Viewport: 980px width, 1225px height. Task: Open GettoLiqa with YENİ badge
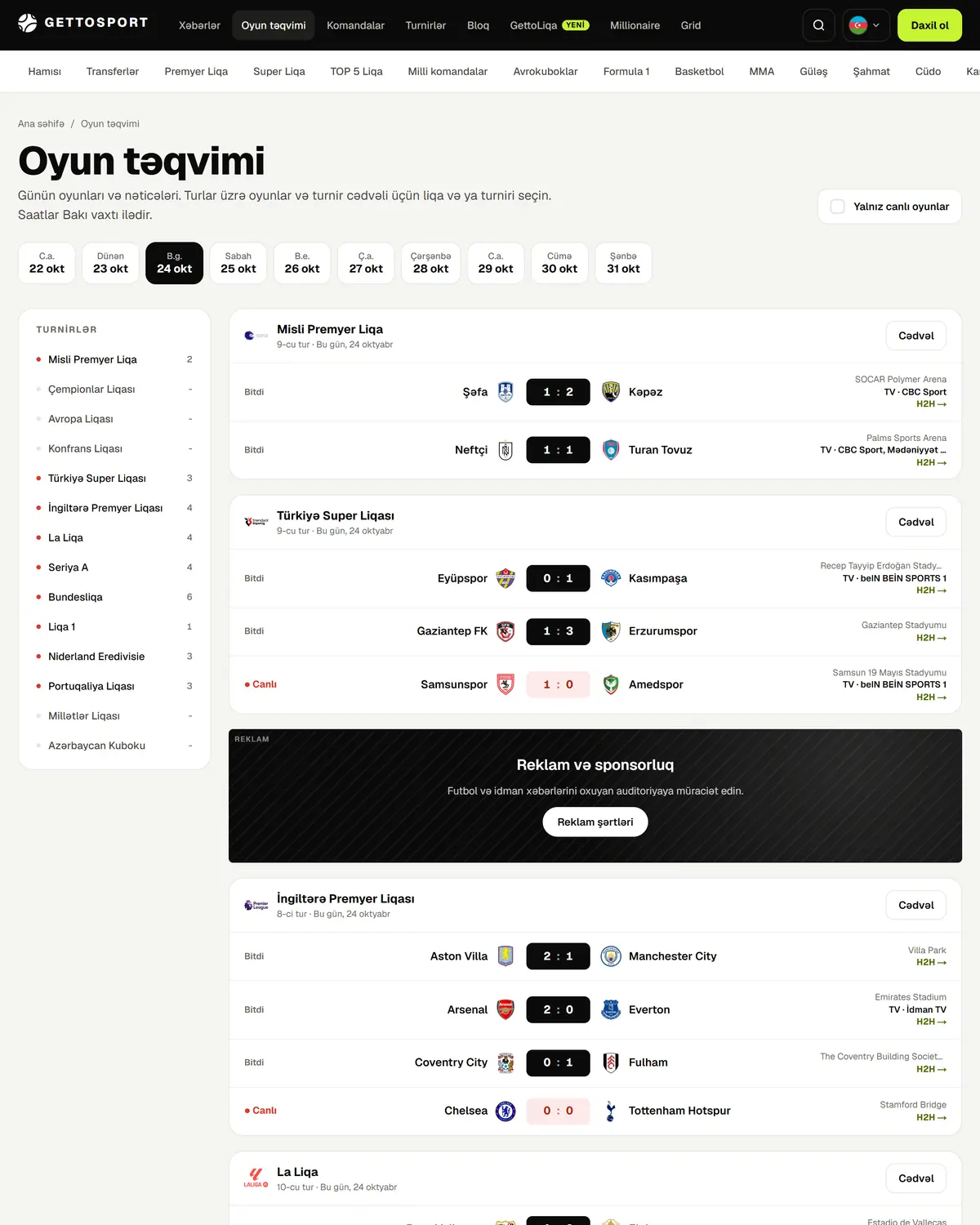pos(550,25)
